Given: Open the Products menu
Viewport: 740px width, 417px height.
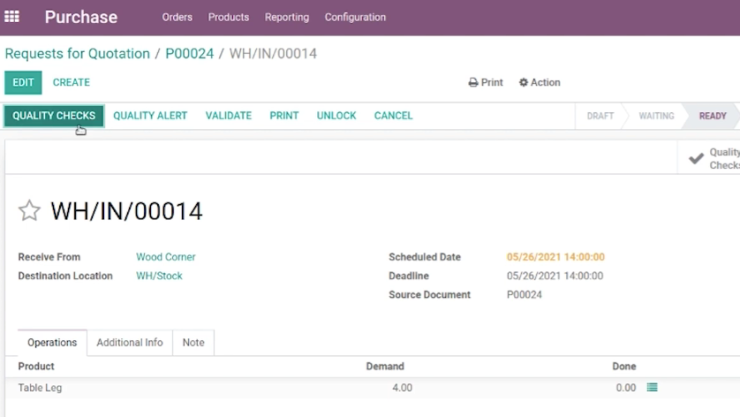Looking at the screenshot, I should pyautogui.click(x=228, y=17).
